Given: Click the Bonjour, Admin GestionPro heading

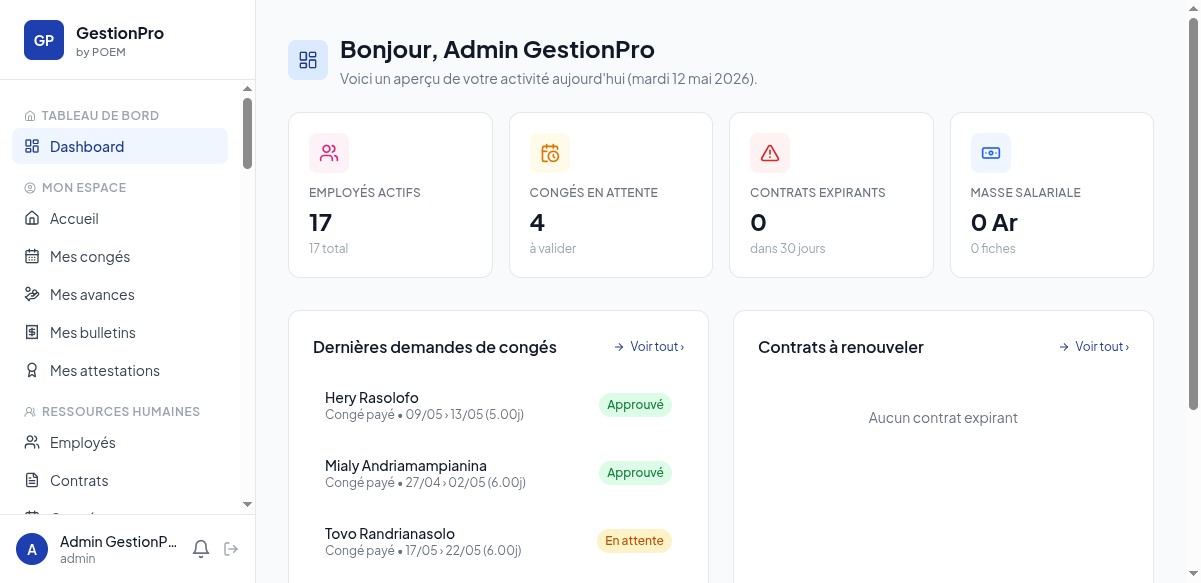Looking at the screenshot, I should 497,49.
